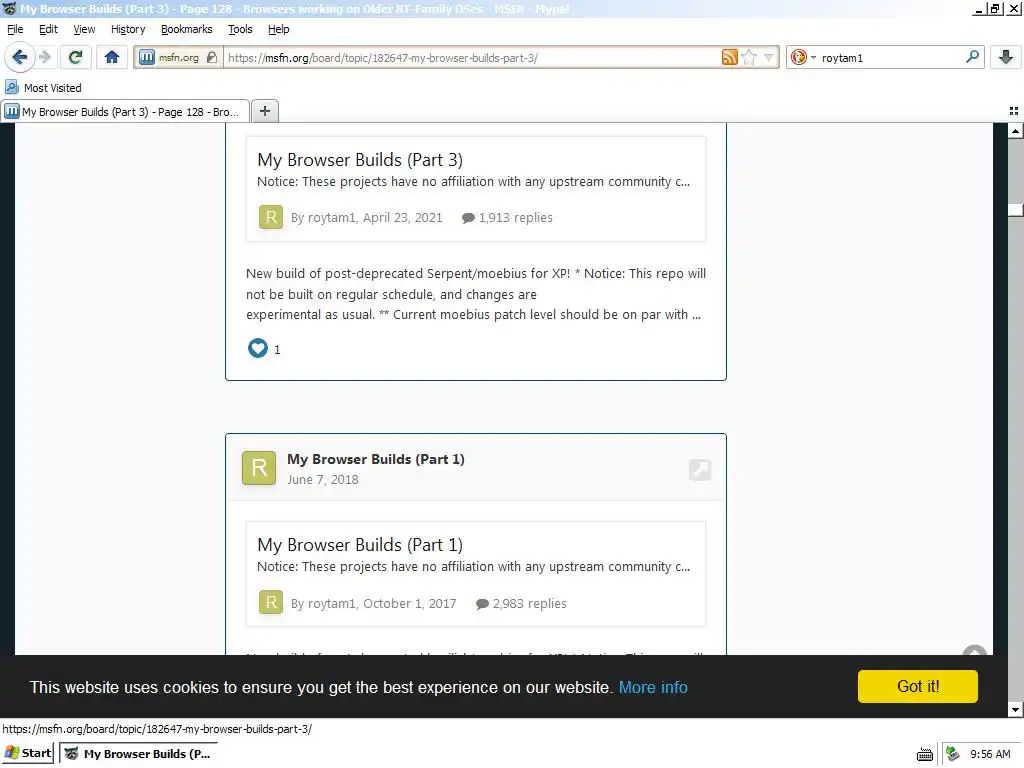Open URL bar history dropdown arrow

tap(769, 57)
